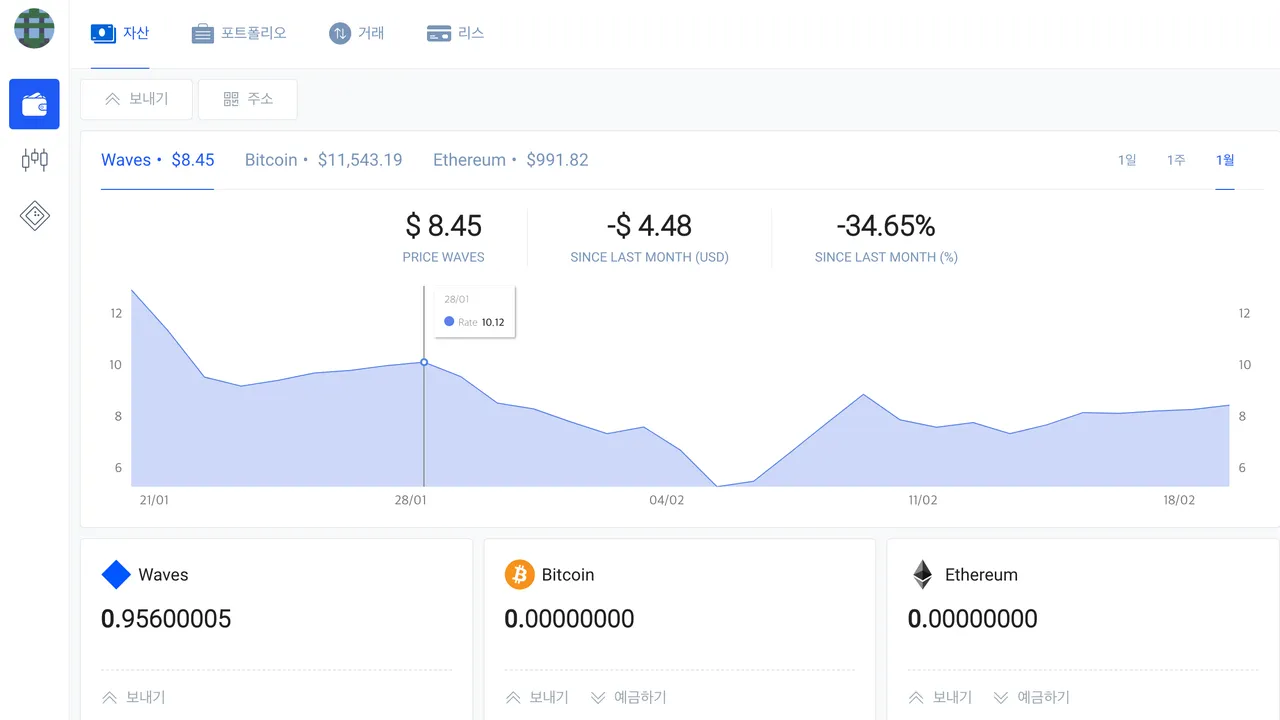Screen dimensions: 1280x720
Task: Click the SINCE LAST MONTH (%) label
Action: tap(886, 257)
